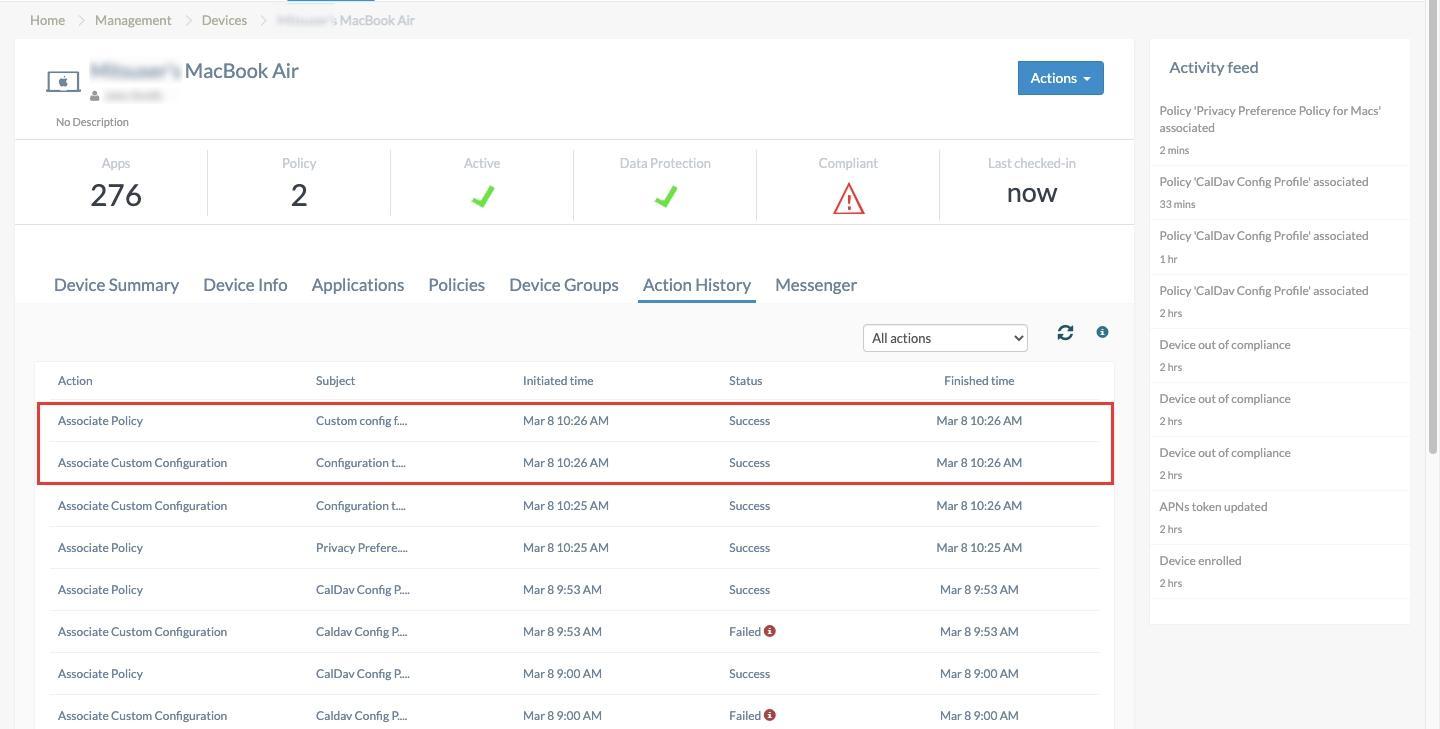Viewport: 1440px width, 729px height.
Task: Click the Devices breadcrumb link
Action: [224, 20]
